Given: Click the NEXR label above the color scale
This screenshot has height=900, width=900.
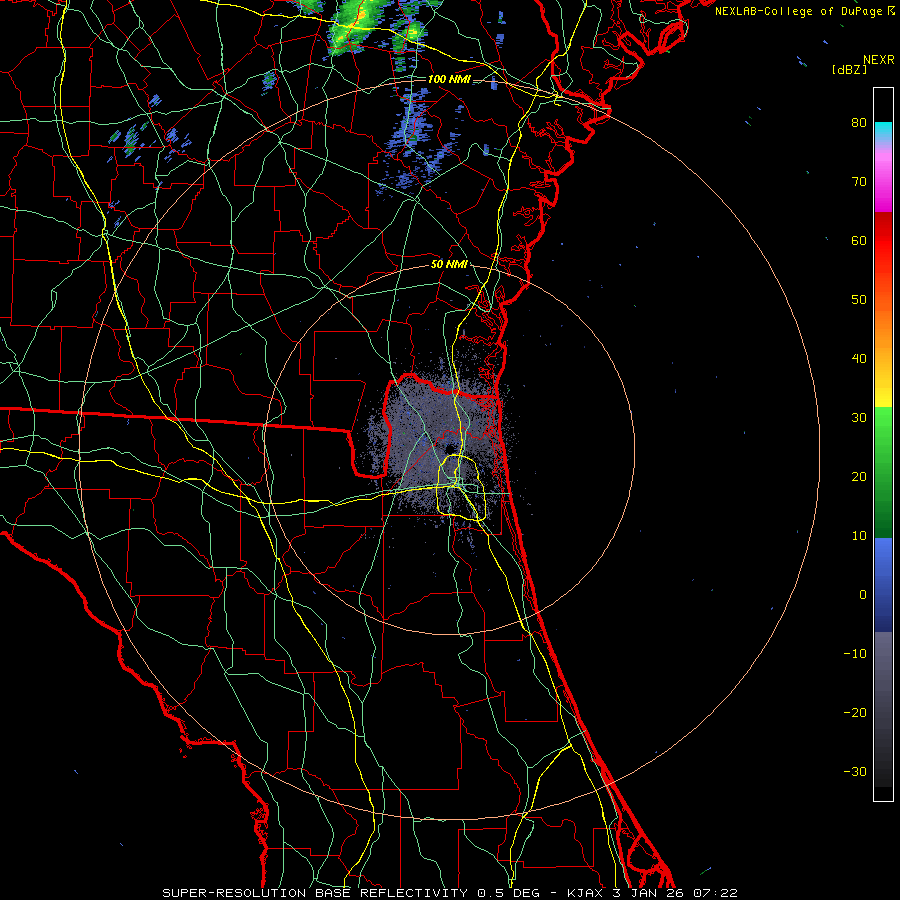Looking at the screenshot, I should click(878, 60).
